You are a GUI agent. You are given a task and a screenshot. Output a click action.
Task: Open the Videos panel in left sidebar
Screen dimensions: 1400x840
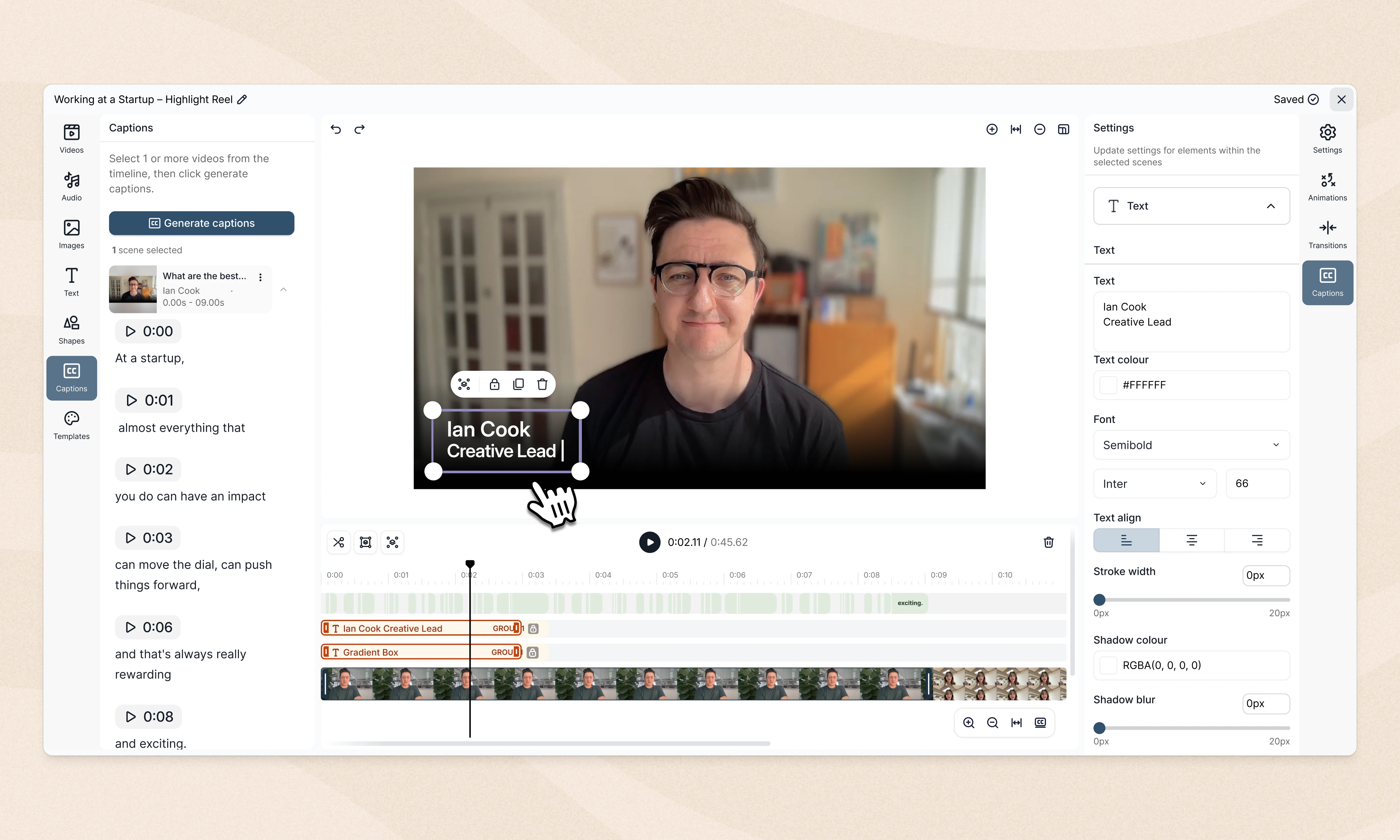pos(71,139)
